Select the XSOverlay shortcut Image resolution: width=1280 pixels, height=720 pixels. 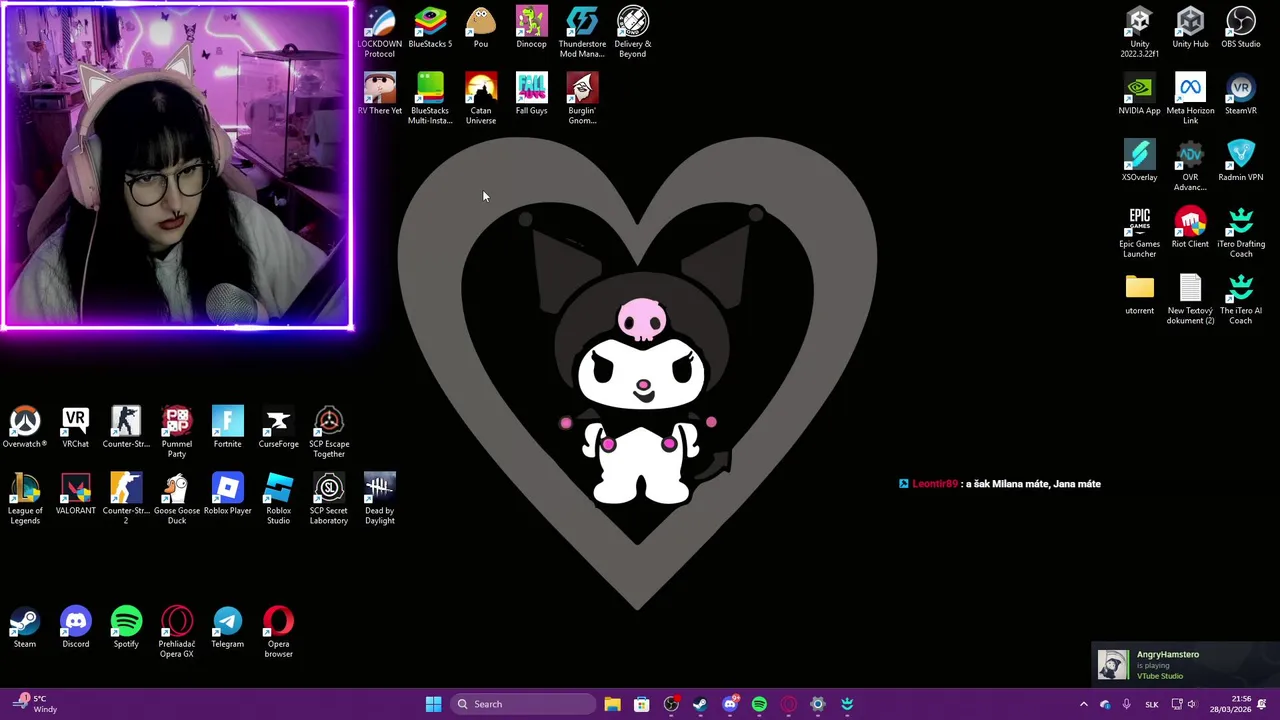point(1140,161)
